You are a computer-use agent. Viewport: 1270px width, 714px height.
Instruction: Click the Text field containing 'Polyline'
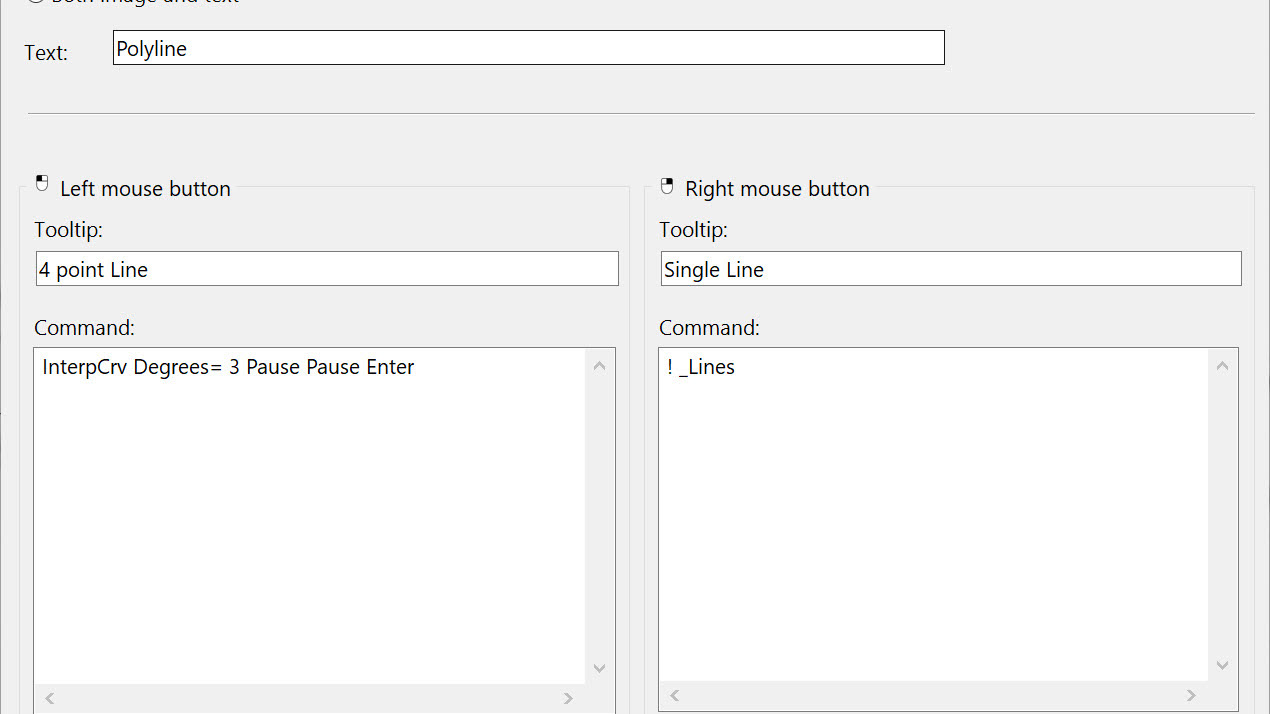(528, 48)
